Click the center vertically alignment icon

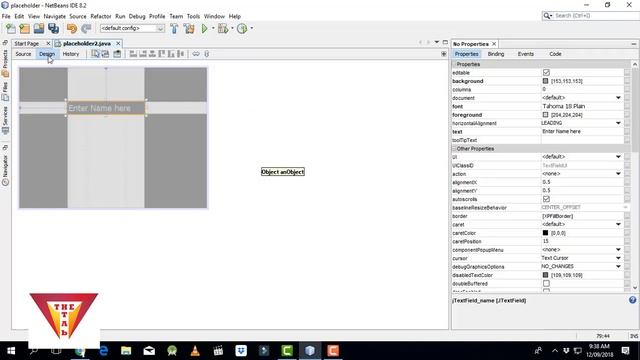[x=180, y=54]
